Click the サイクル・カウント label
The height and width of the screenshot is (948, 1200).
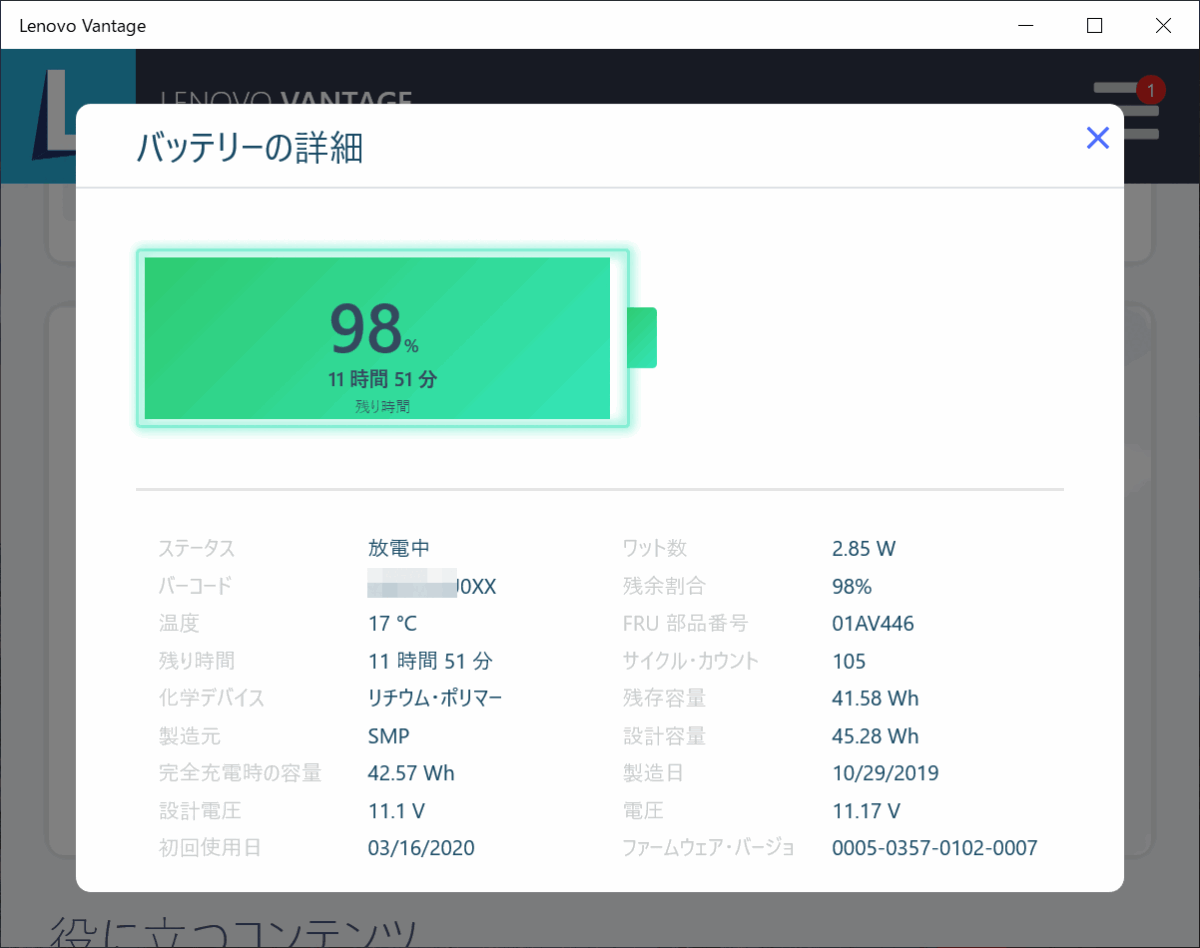click(x=691, y=661)
